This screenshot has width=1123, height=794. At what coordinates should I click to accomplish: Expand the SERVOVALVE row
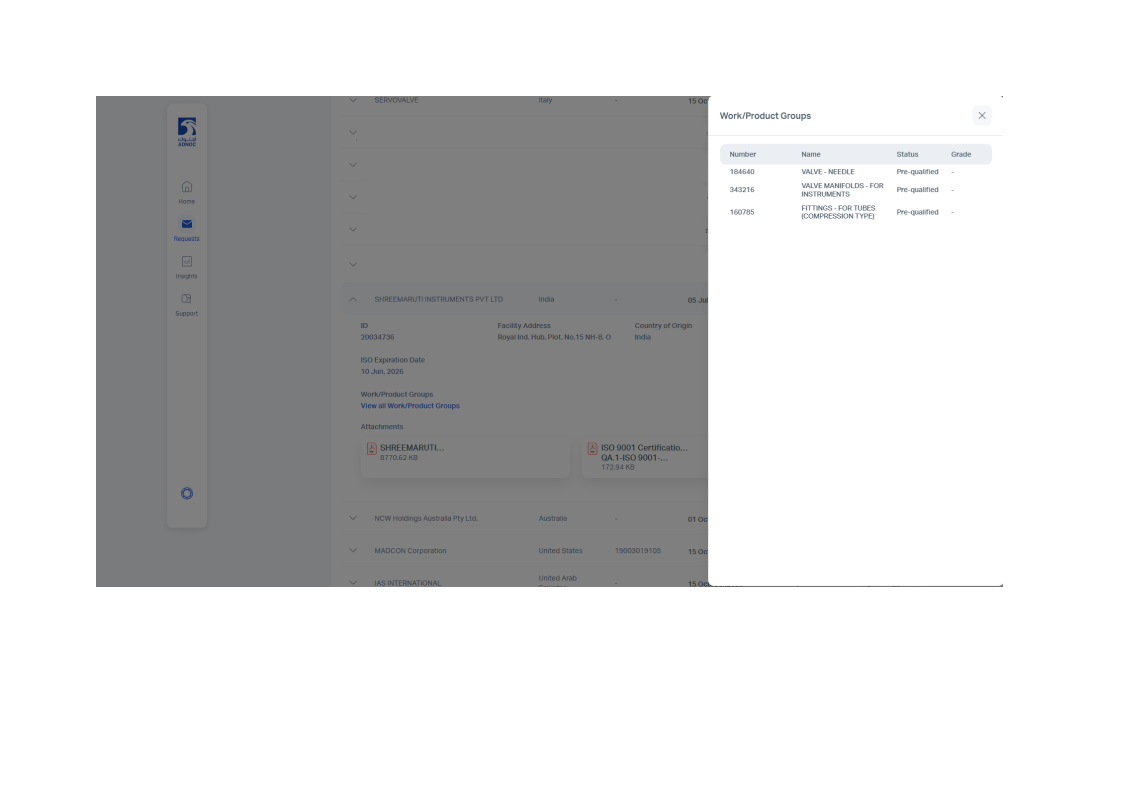pyautogui.click(x=352, y=100)
